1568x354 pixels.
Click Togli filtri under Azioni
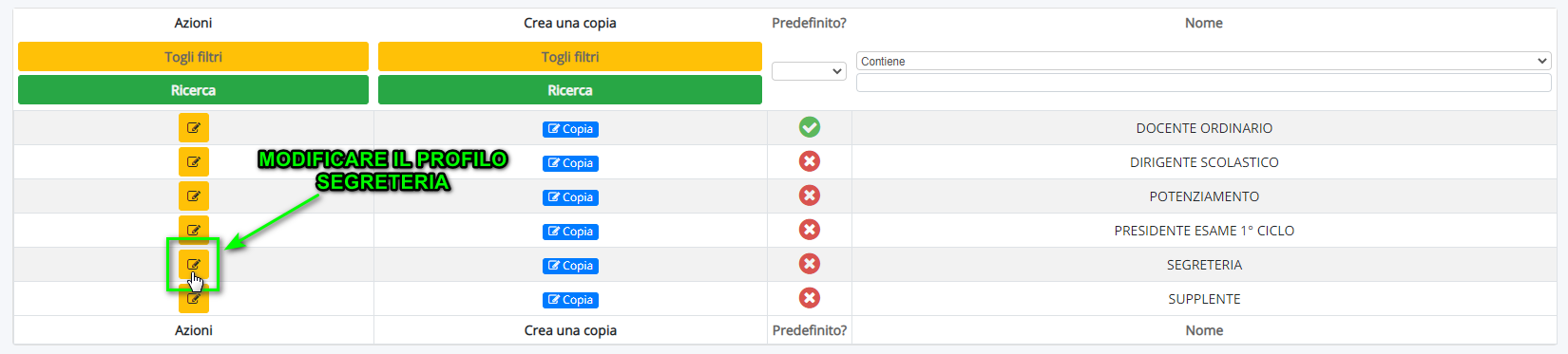click(x=193, y=57)
